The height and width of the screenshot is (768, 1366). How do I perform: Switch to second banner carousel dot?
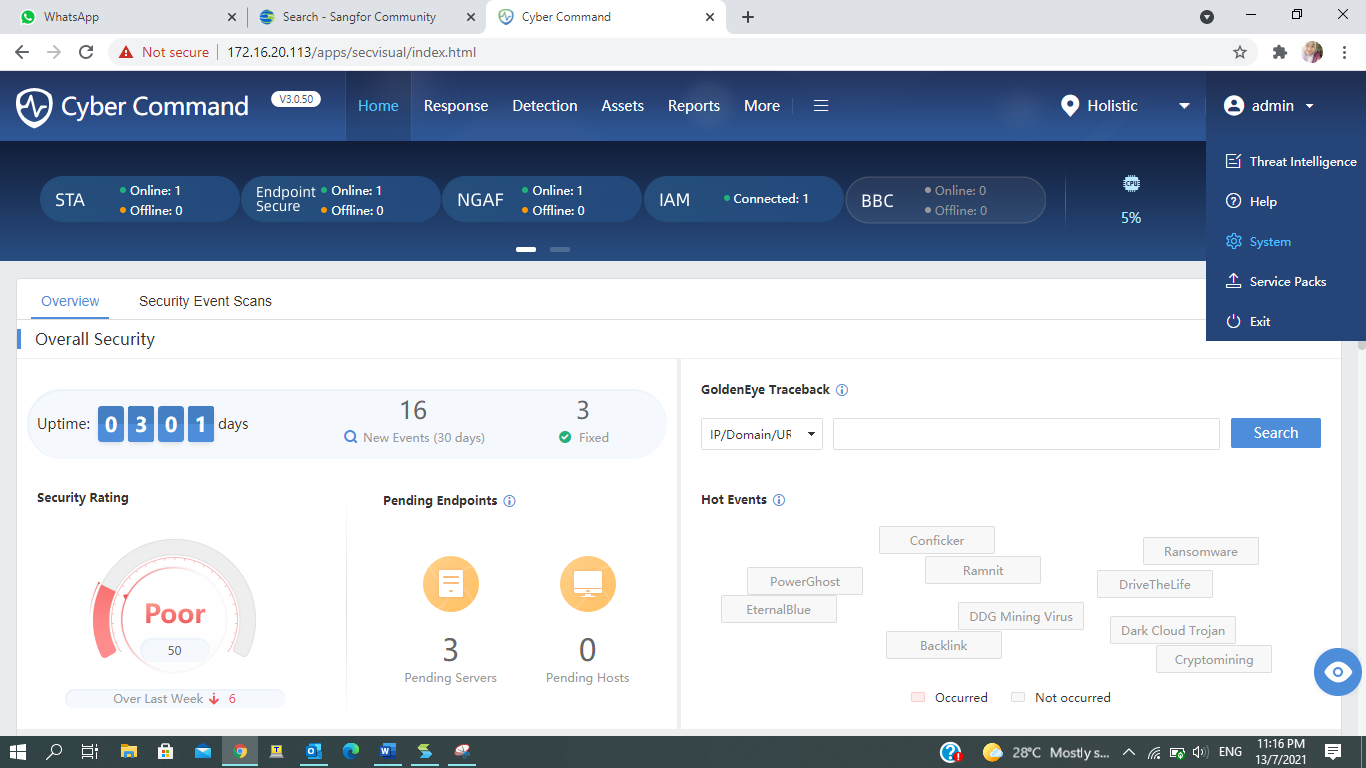click(x=560, y=249)
